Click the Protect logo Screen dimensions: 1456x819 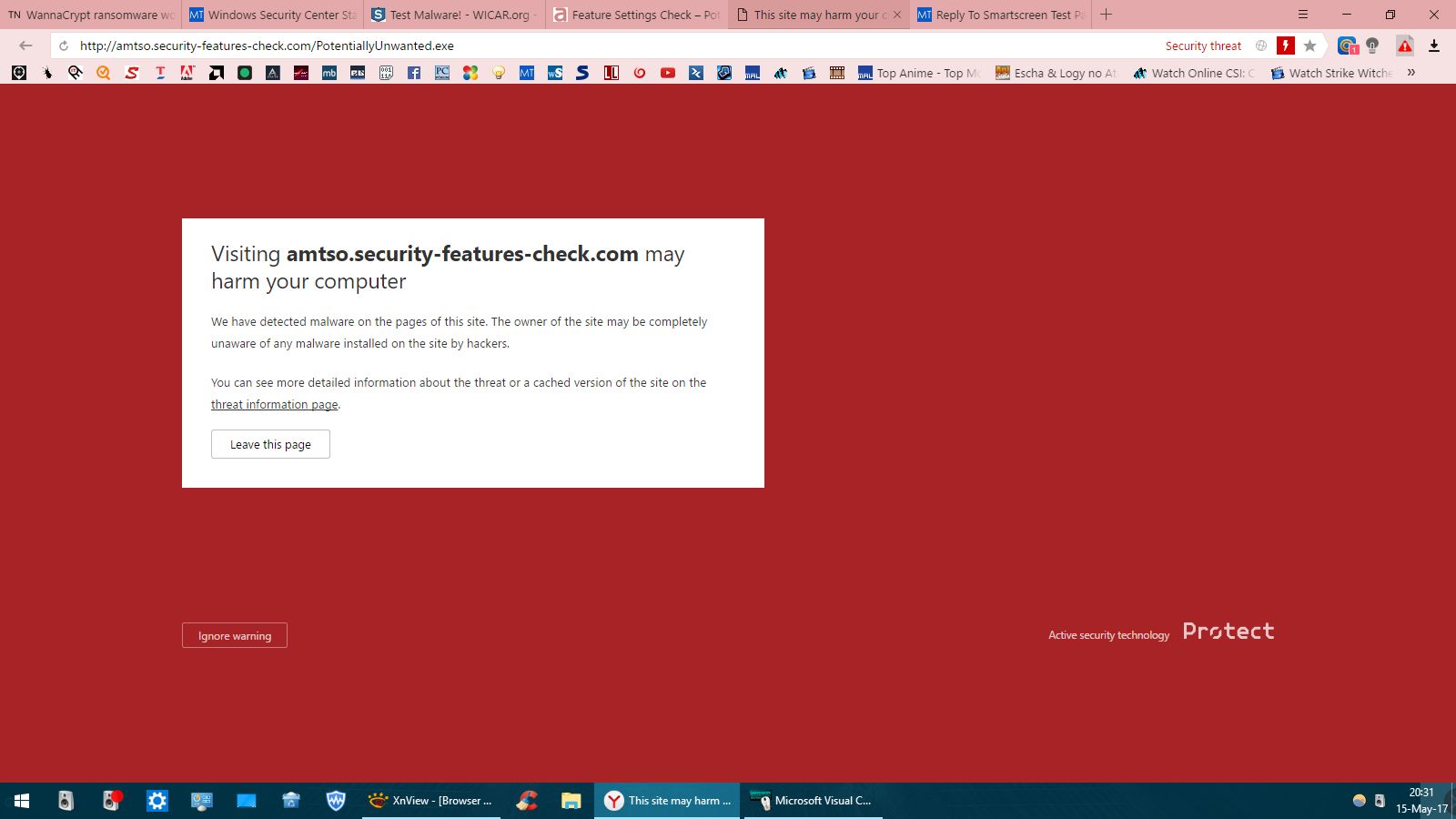(1228, 631)
